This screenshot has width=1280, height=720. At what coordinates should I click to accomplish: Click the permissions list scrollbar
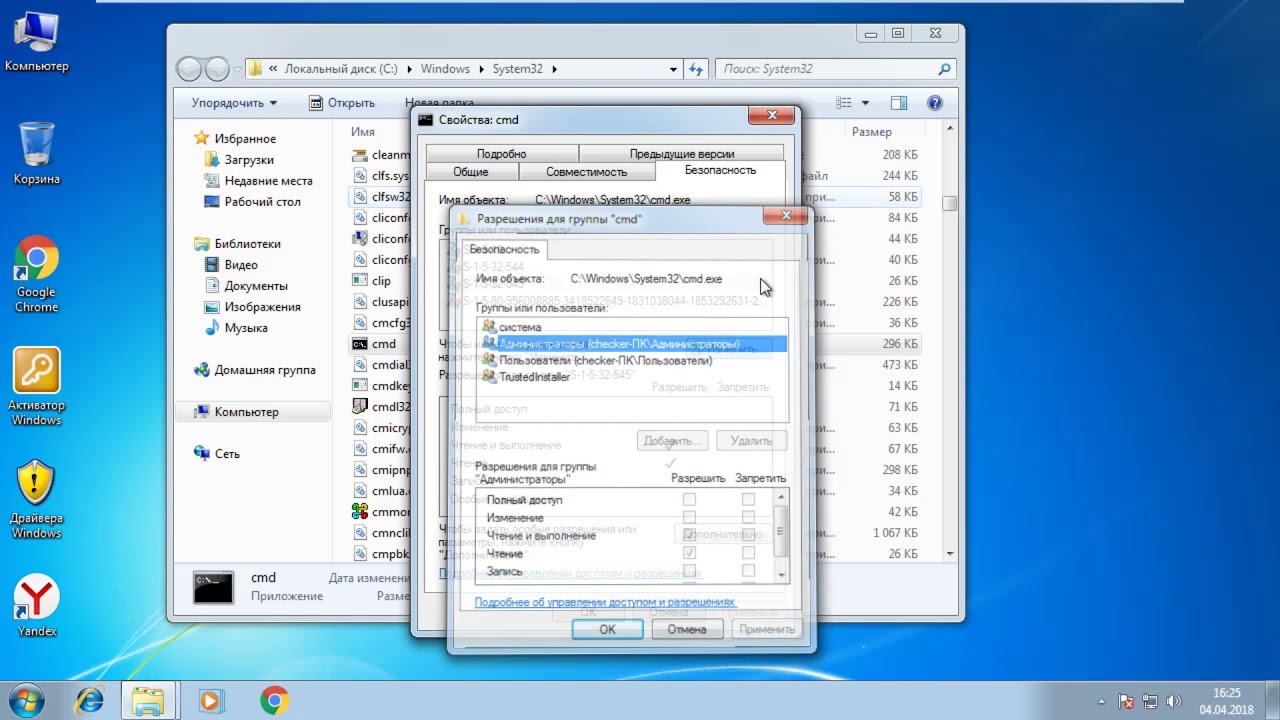pos(781,533)
